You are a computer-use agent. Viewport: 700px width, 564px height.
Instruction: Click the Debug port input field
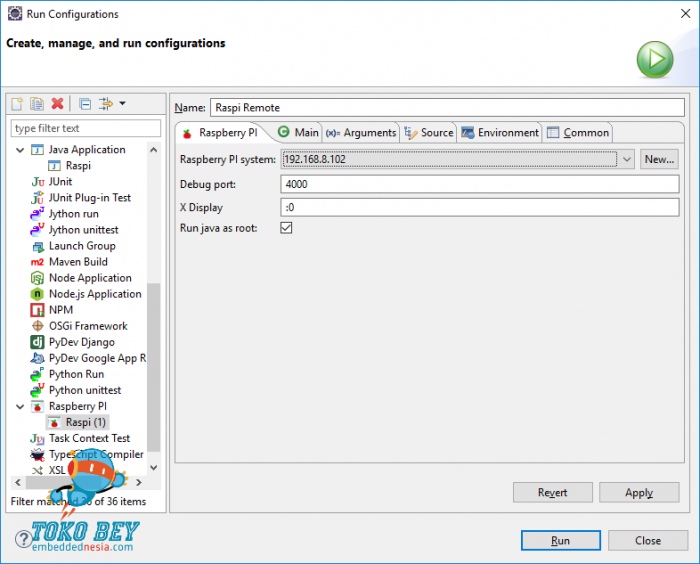click(480, 184)
